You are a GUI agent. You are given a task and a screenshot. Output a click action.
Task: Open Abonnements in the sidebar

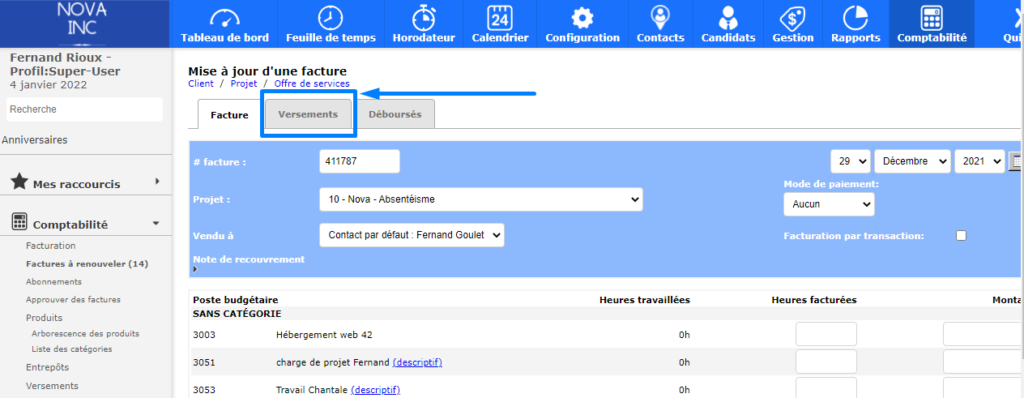click(54, 282)
